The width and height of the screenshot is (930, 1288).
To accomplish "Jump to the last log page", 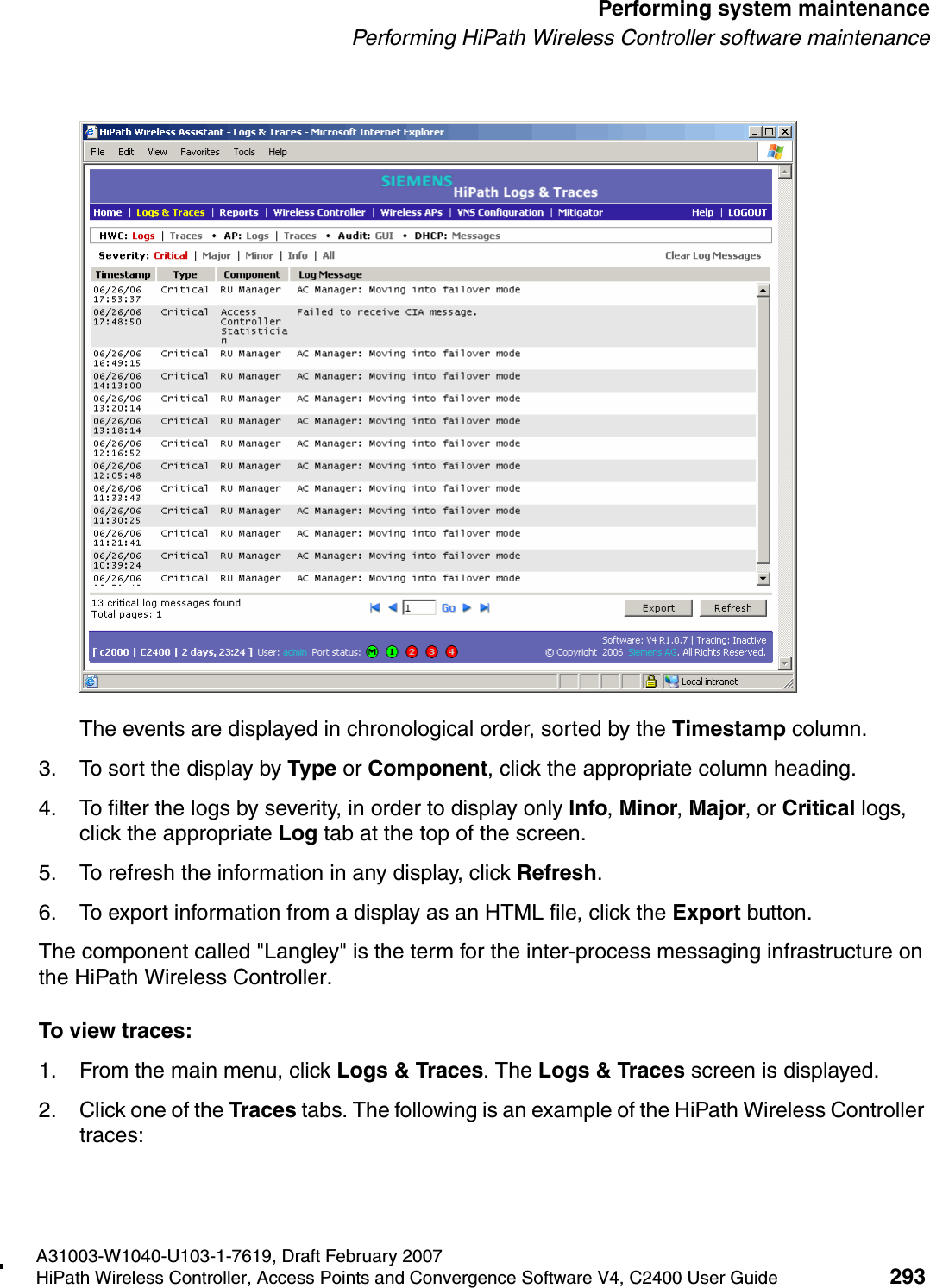I will click(x=482, y=606).
